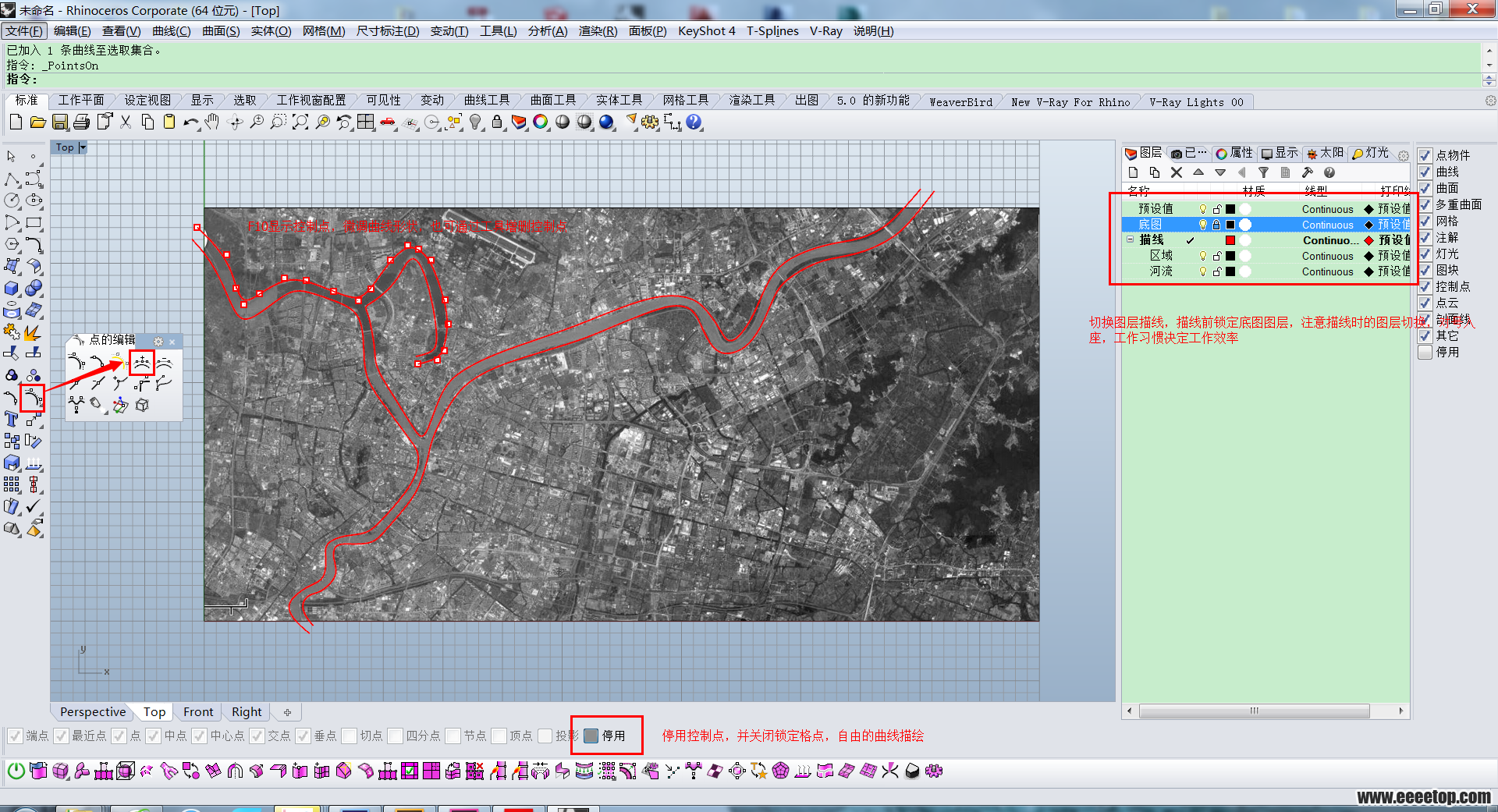The width and height of the screenshot is (1498, 812).
Task: Open the V-Ray menu
Action: click(825, 30)
